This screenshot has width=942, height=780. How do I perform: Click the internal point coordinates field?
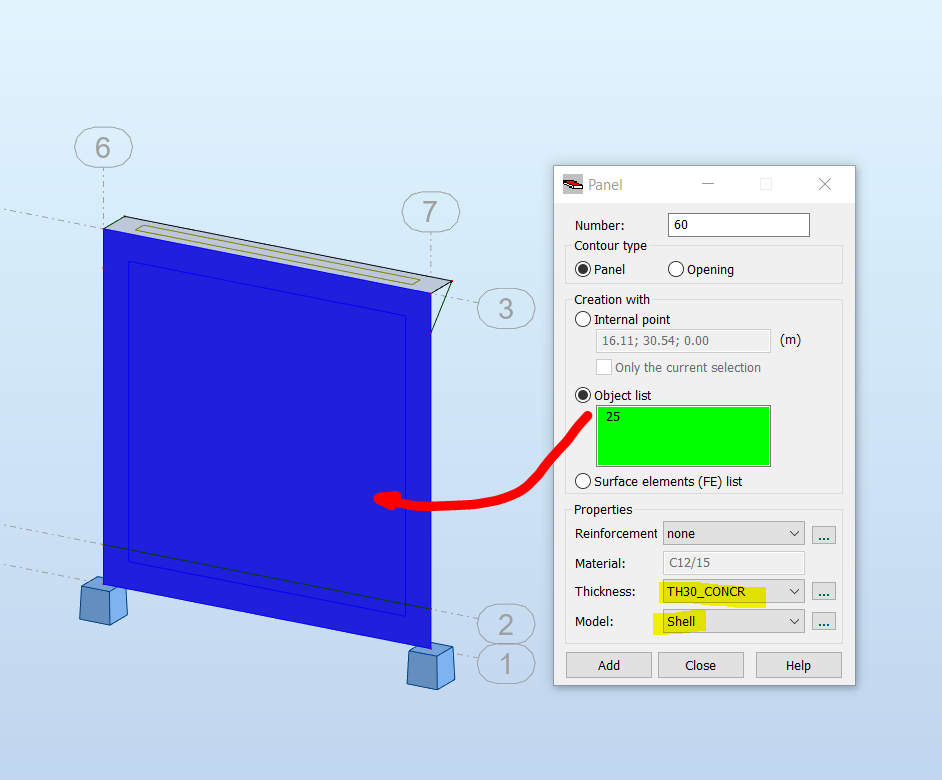pyautogui.click(x=683, y=340)
